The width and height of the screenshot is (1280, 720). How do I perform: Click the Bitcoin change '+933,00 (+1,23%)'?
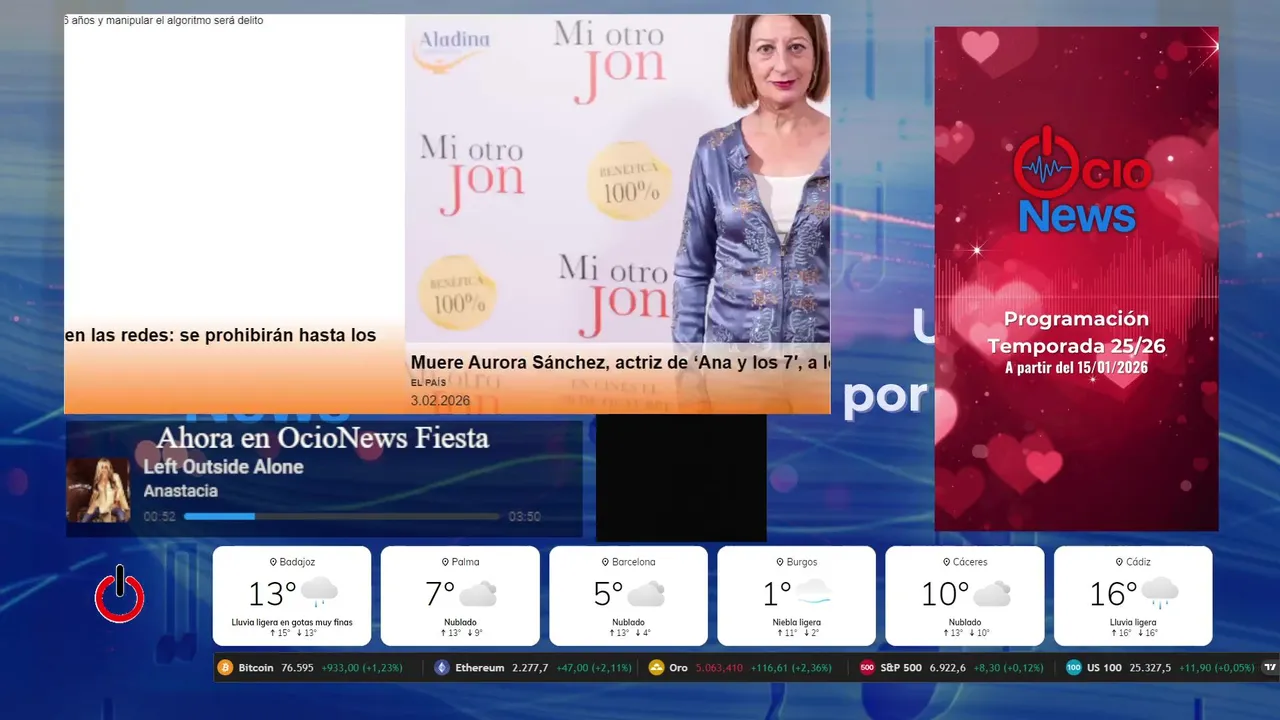(x=361, y=668)
